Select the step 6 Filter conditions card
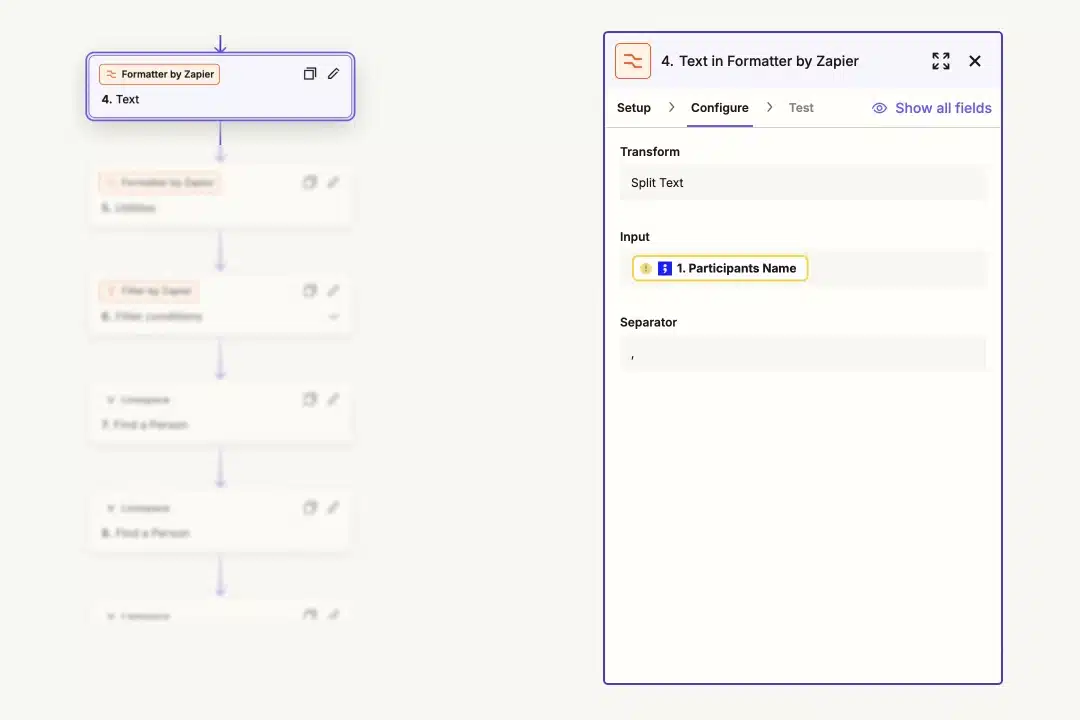The width and height of the screenshot is (1080, 720). pos(220,304)
